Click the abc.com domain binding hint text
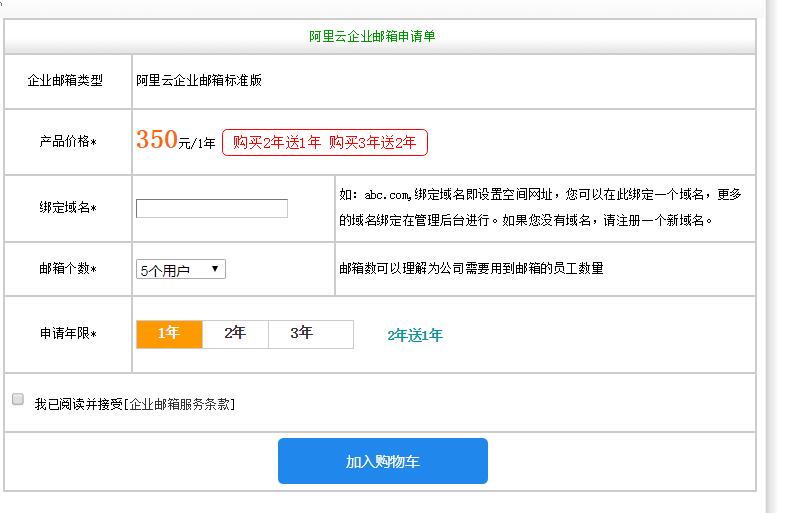 pyautogui.click(x=540, y=208)
